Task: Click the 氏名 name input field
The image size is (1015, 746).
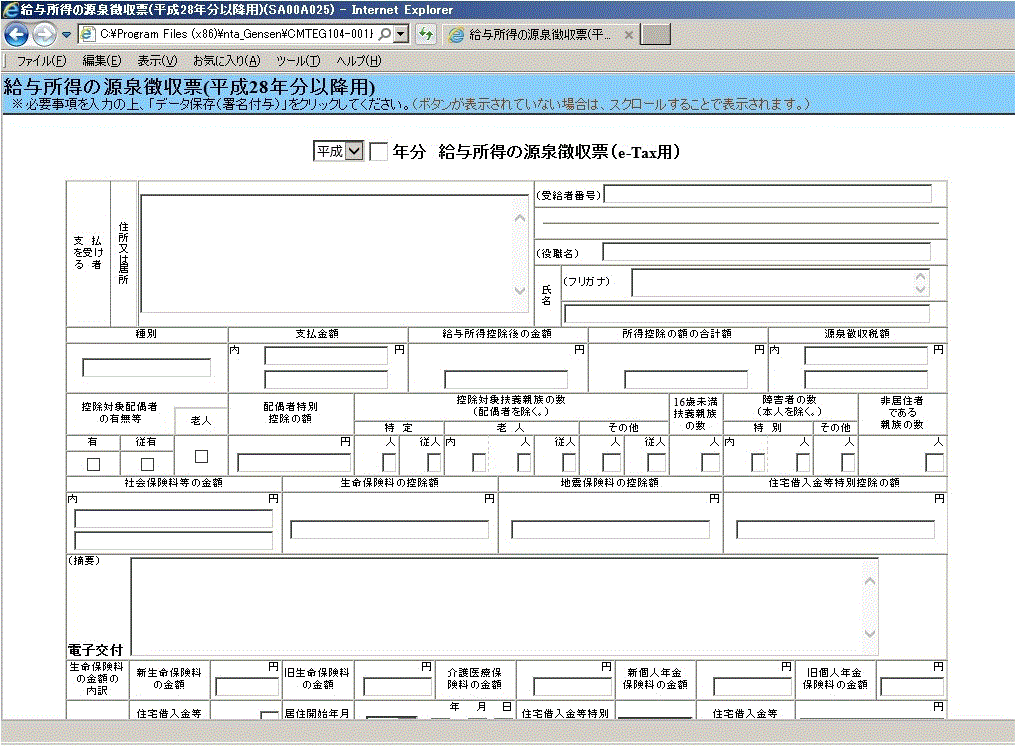Action: tap(750, 313)
